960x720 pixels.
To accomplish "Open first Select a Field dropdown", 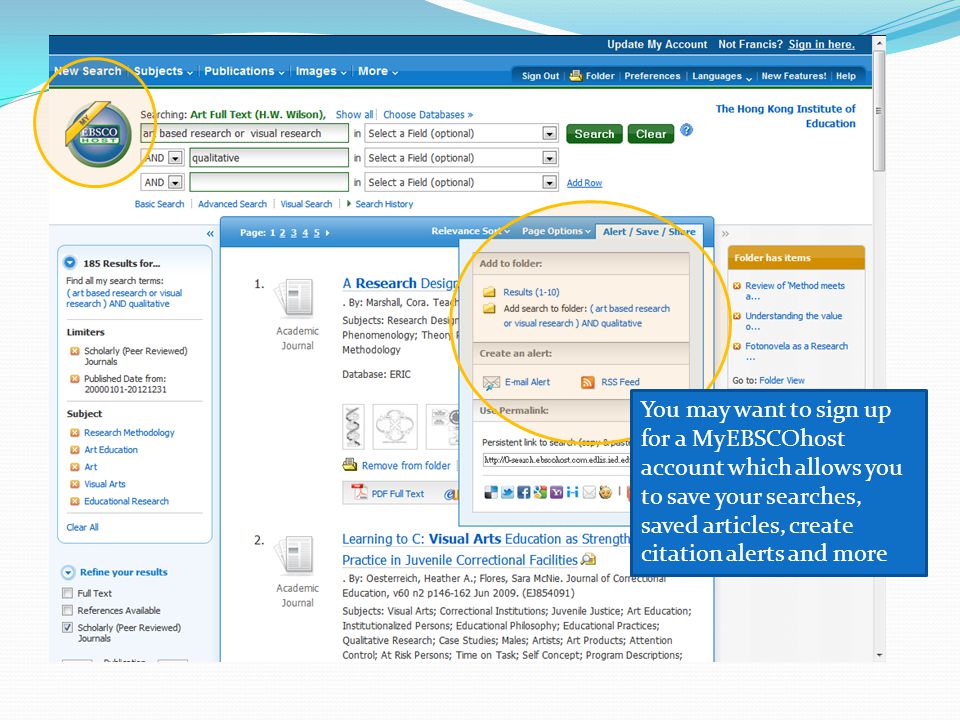I will click(549, 133).
